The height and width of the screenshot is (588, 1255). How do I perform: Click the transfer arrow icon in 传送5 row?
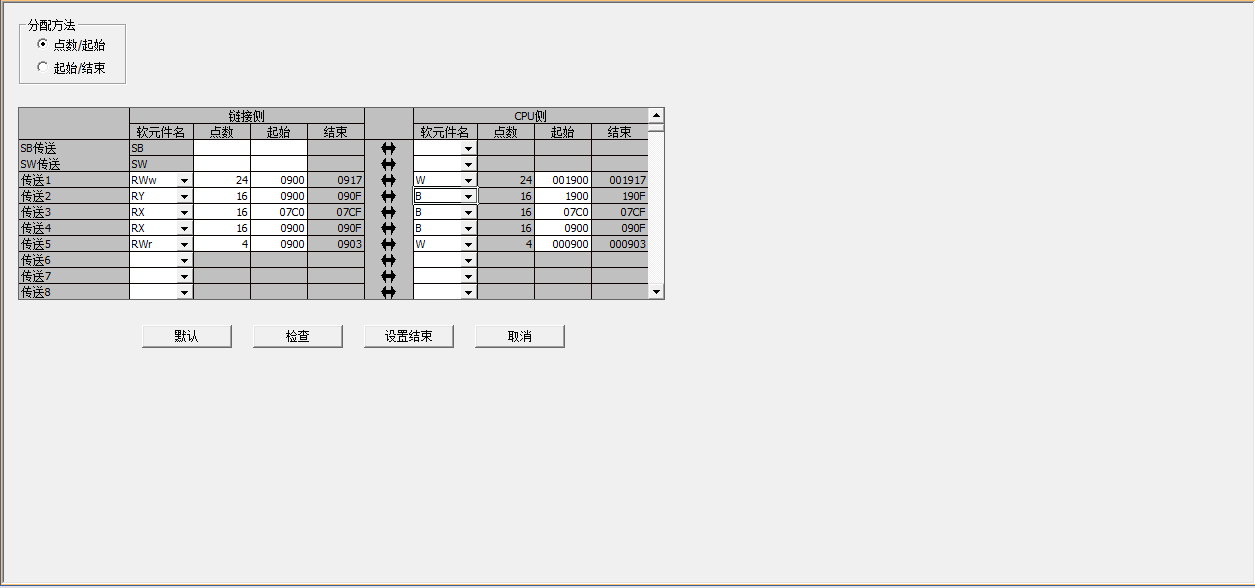coord(389,244)
